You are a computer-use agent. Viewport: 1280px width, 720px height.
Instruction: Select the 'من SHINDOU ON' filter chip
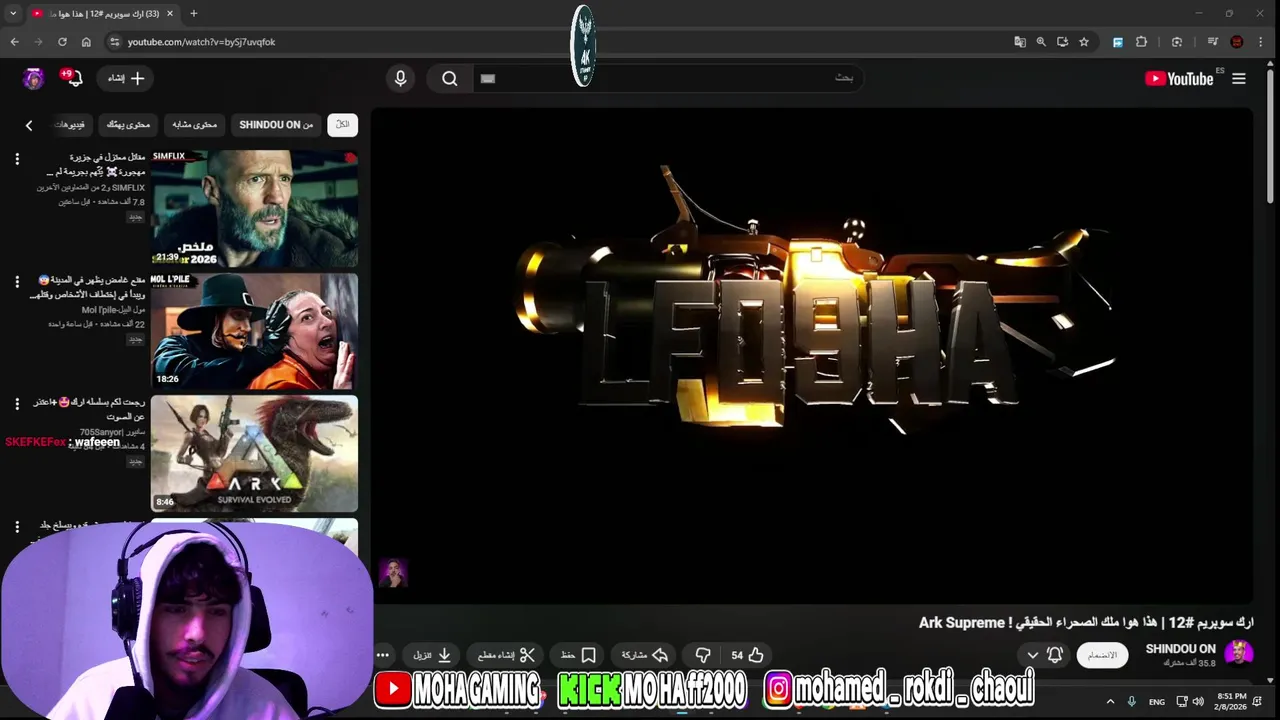pos(276,125)
